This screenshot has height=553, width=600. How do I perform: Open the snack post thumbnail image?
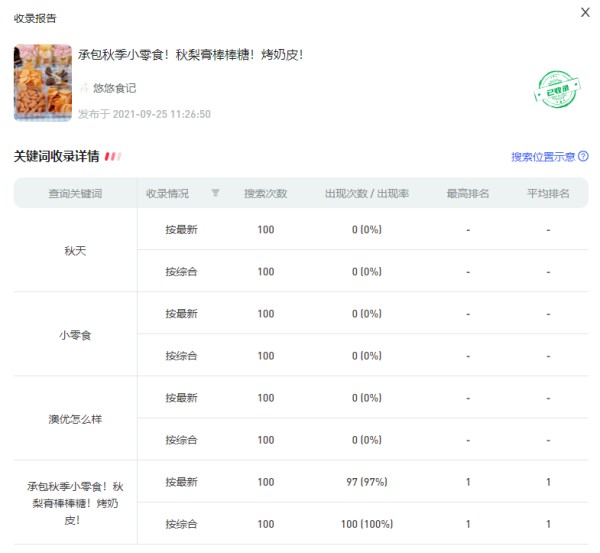42,83
